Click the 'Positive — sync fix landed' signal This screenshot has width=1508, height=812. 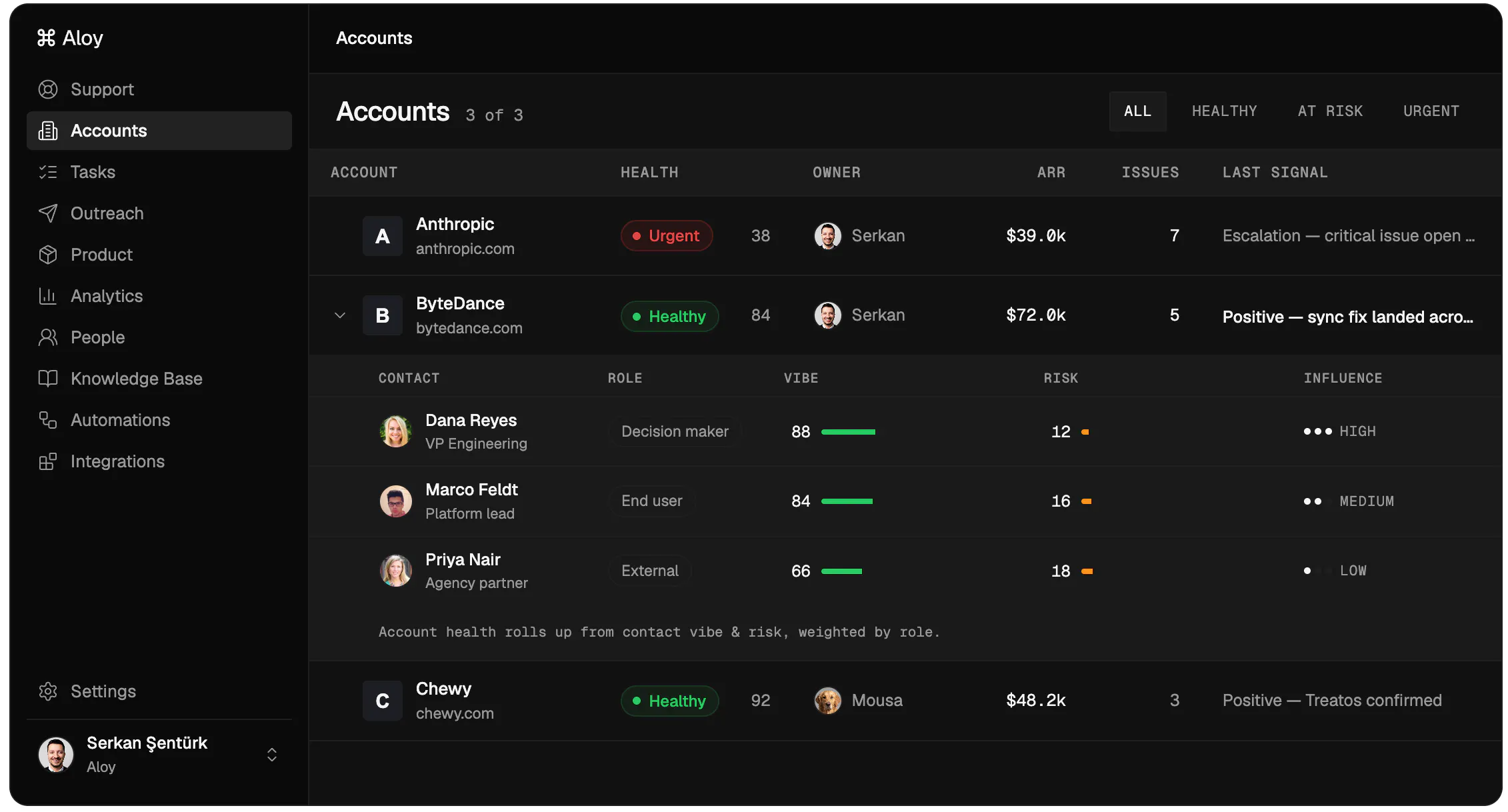pos(1348,317)
